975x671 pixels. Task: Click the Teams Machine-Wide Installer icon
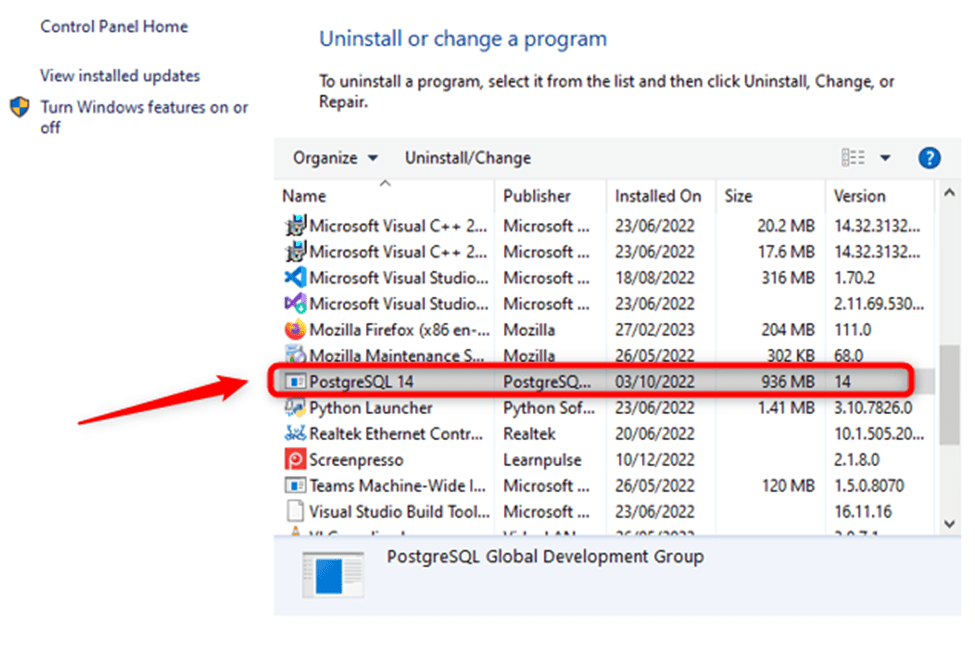pyautogui.click(x=294, y=485)
